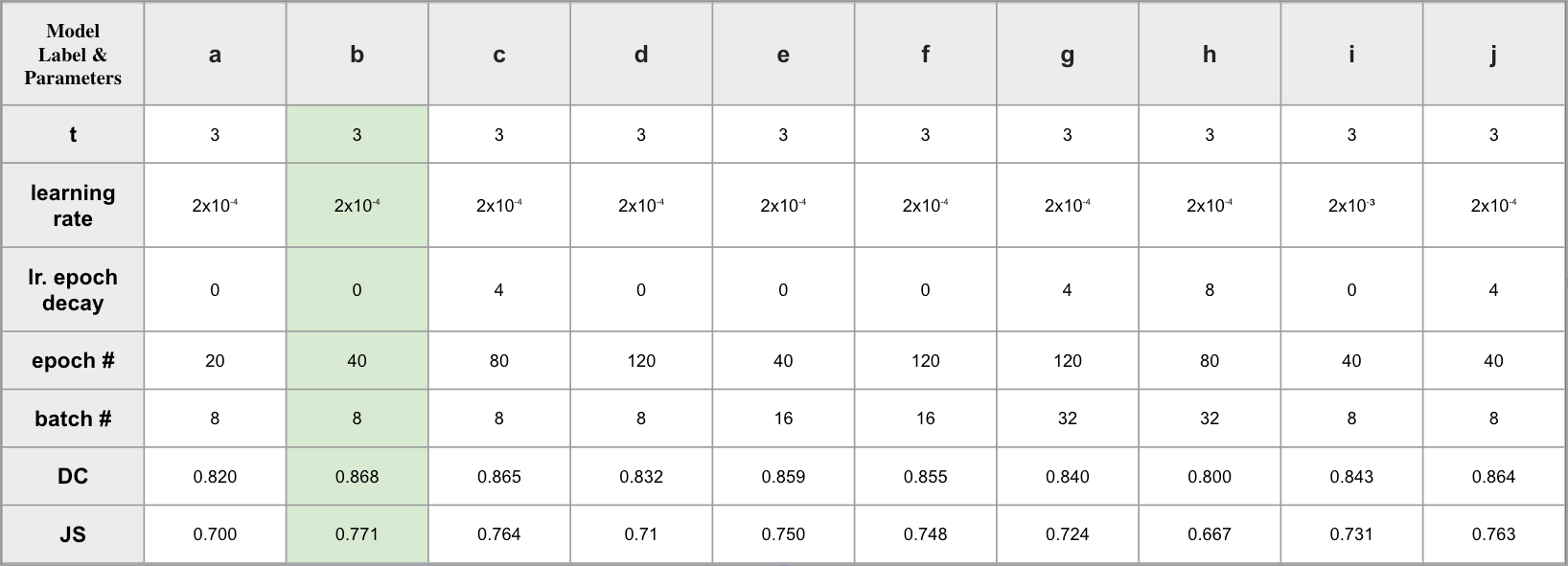Click the 'batch #' row header

[x=73, y=419]
